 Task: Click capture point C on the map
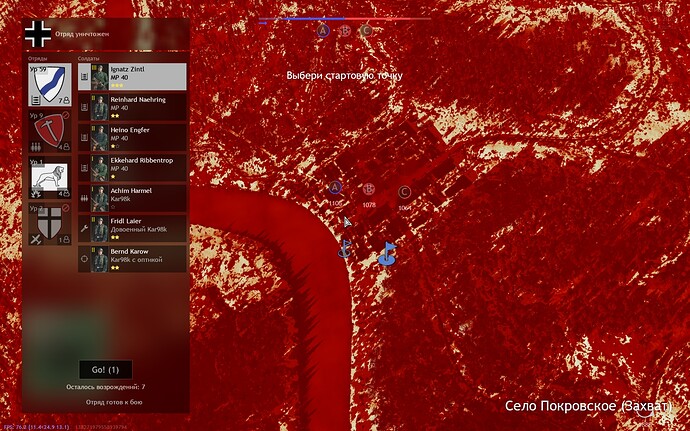404,192
